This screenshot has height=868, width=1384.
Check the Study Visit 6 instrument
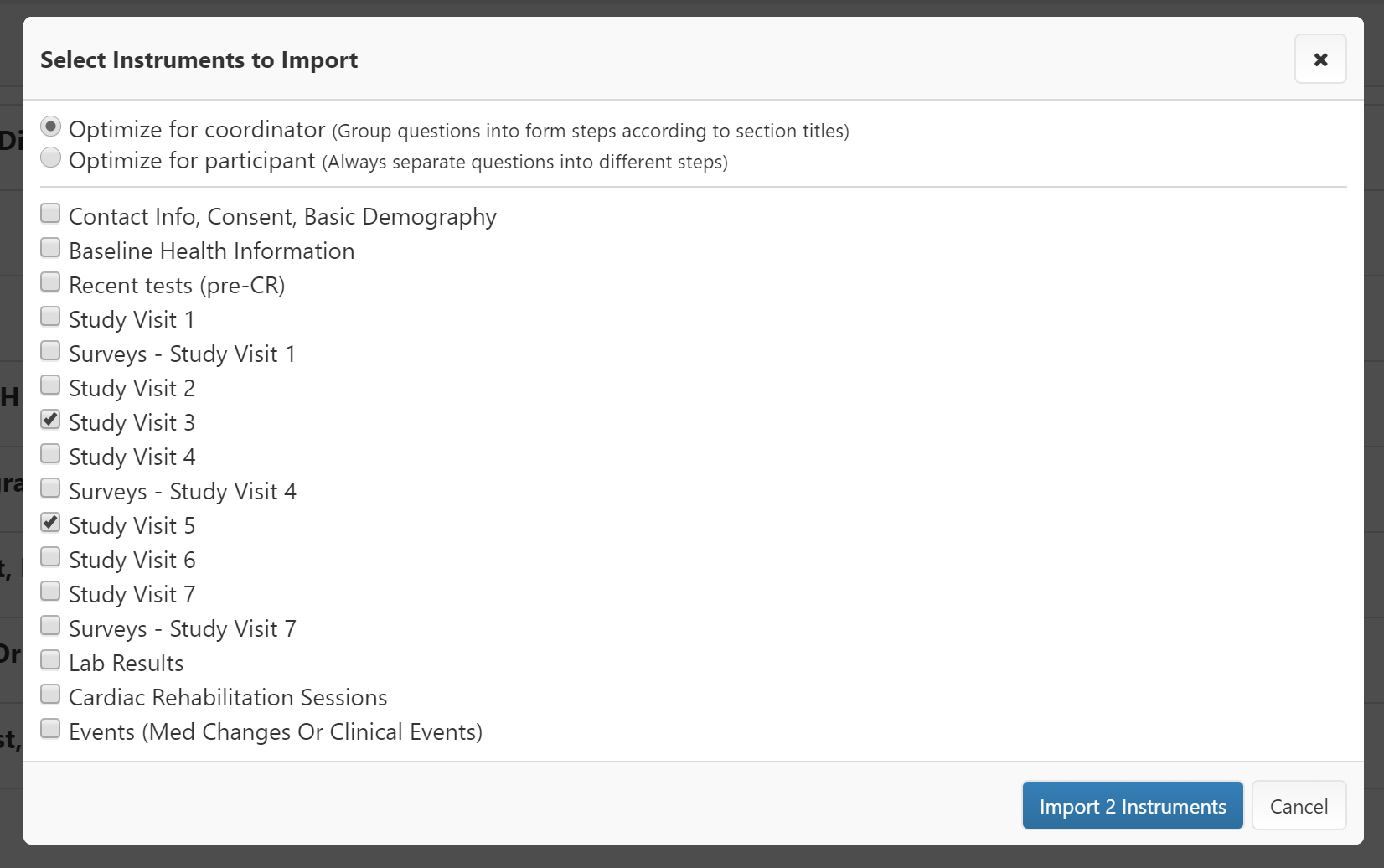point(51,557)
